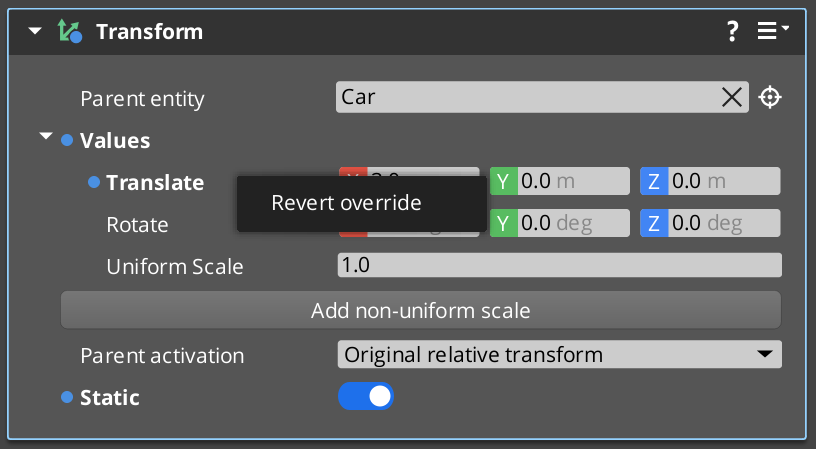Clear the Car parent entity field
Viewport: 816px width, 449px height.
pos(732,97)
